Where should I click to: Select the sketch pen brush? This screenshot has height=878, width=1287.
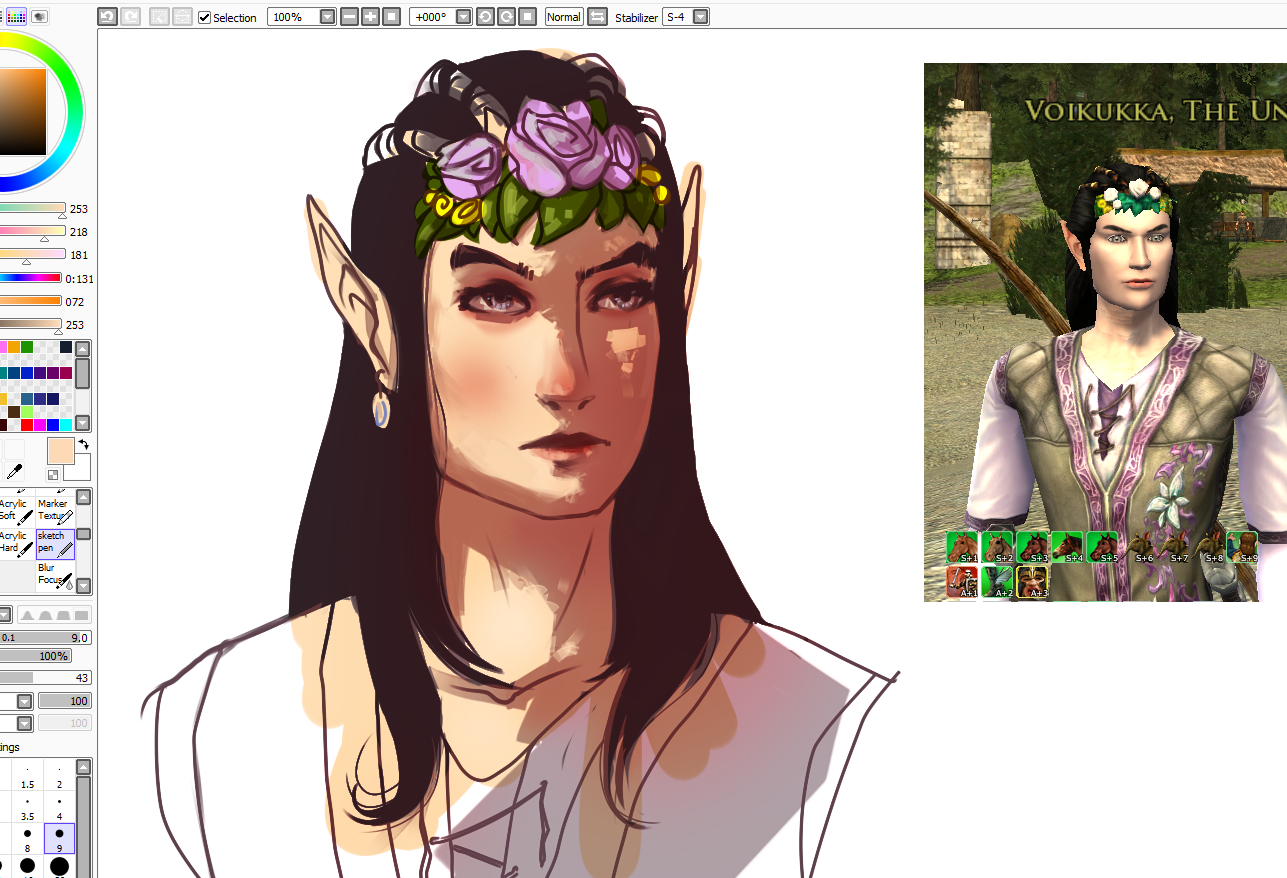point(55,543)
